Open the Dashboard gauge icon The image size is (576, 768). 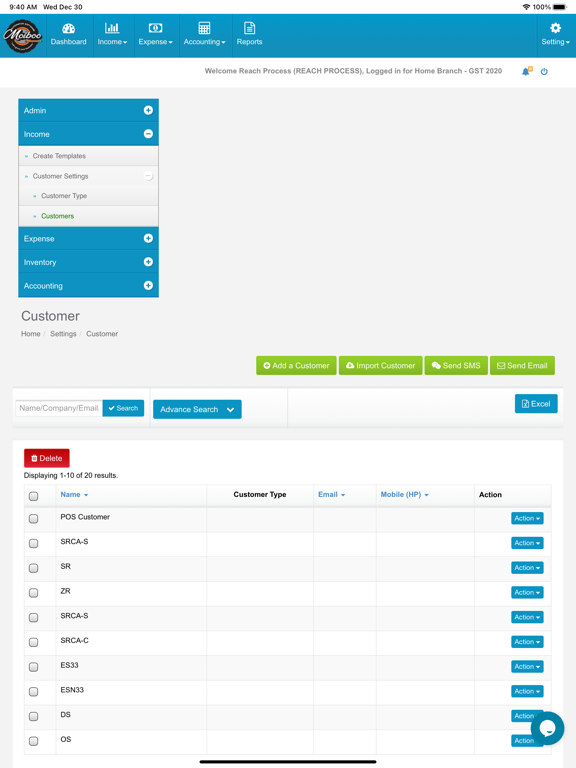tap(69, 28)
